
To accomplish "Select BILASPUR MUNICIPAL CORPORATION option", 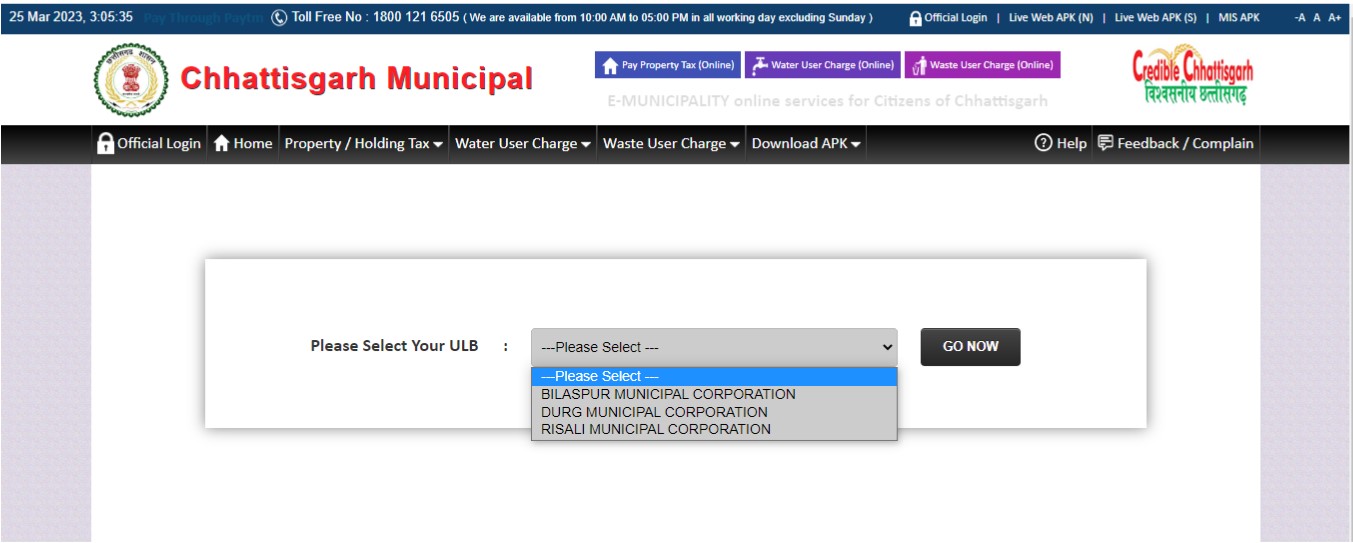I will coord(668,394).
